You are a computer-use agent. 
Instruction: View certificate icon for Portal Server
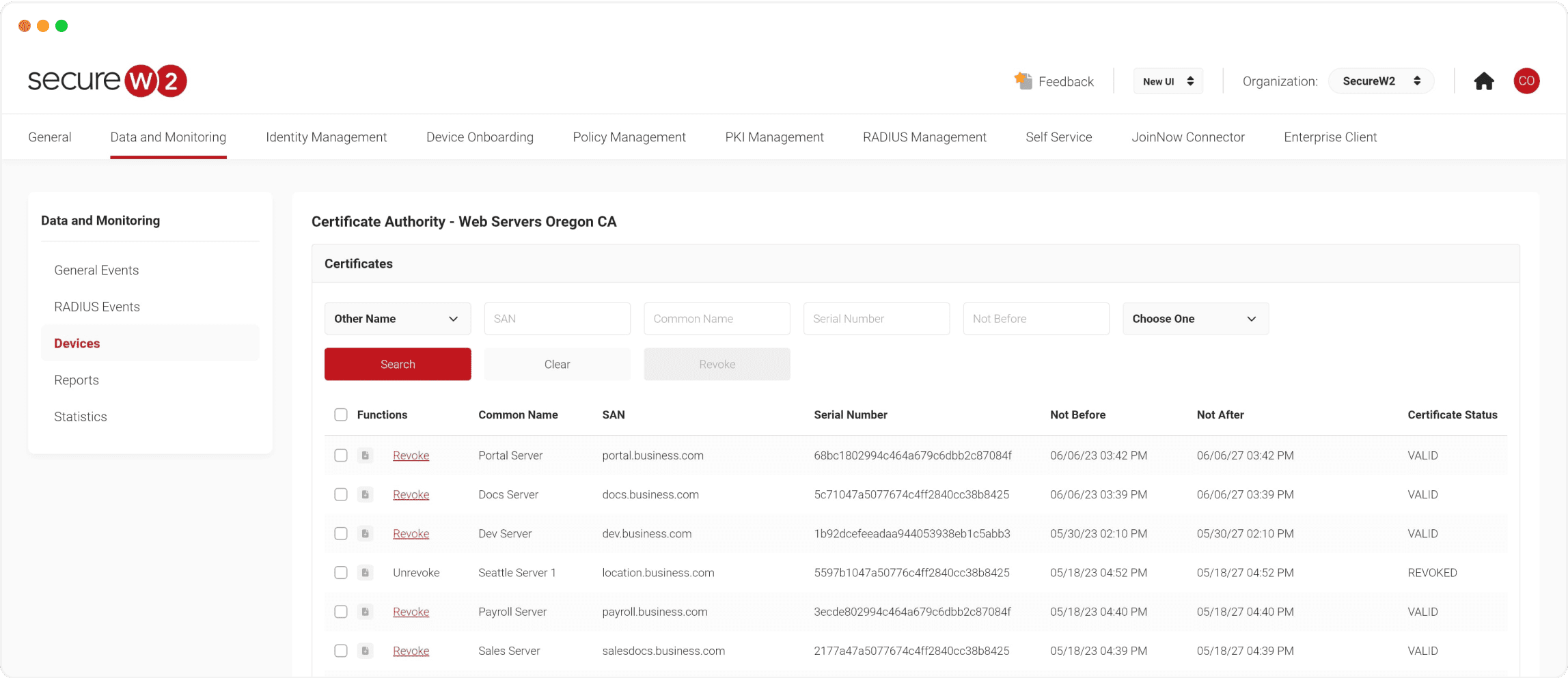[x=366, y=455]
